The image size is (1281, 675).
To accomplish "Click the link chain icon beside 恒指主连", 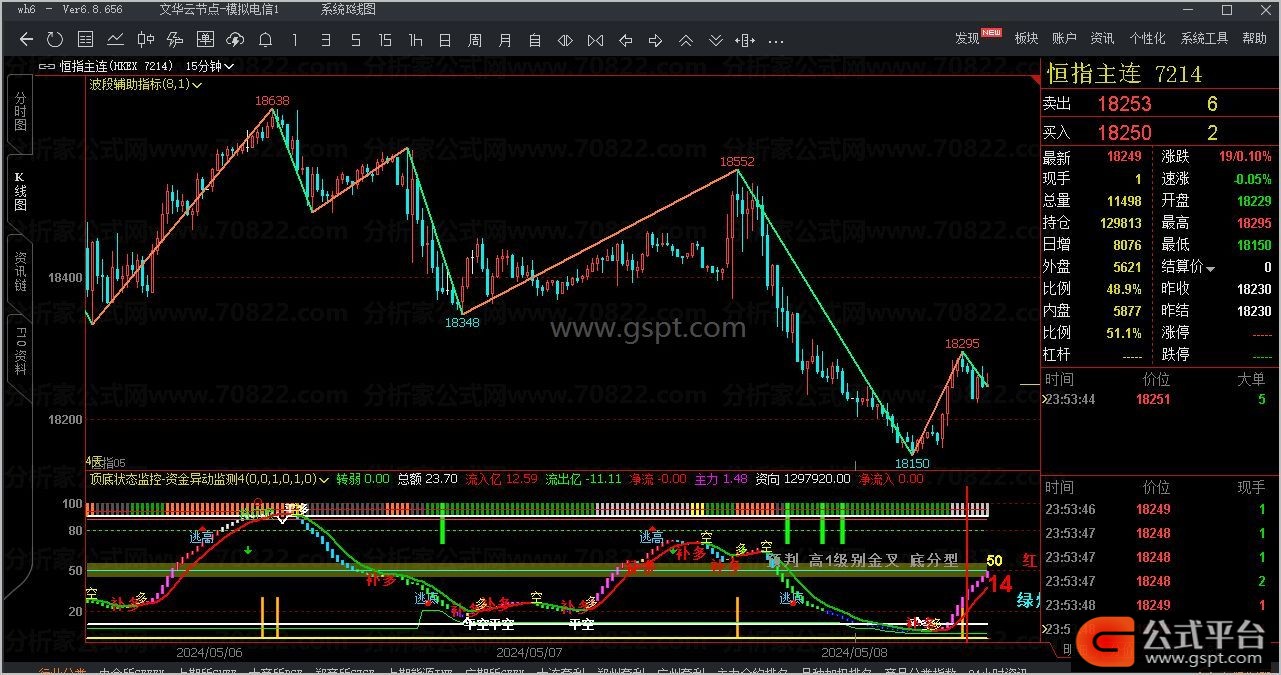I will tap(47, 66).
